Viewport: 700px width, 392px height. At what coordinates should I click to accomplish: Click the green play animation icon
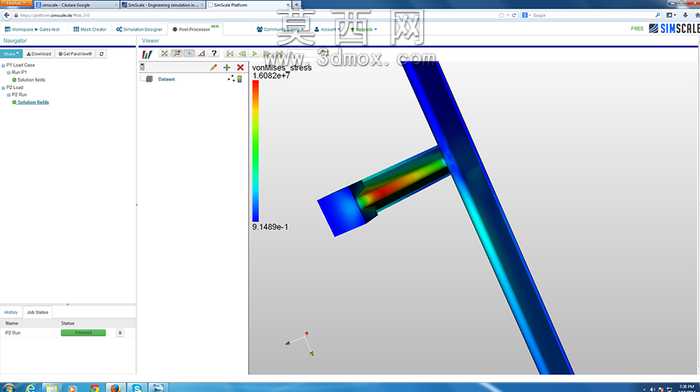(254, 54)
